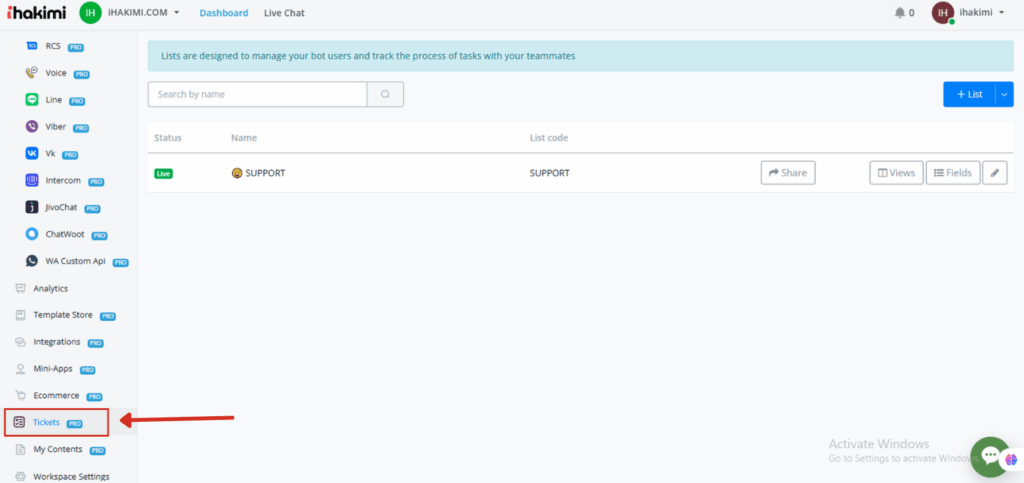Click the + List button

(x=969, y=94)
